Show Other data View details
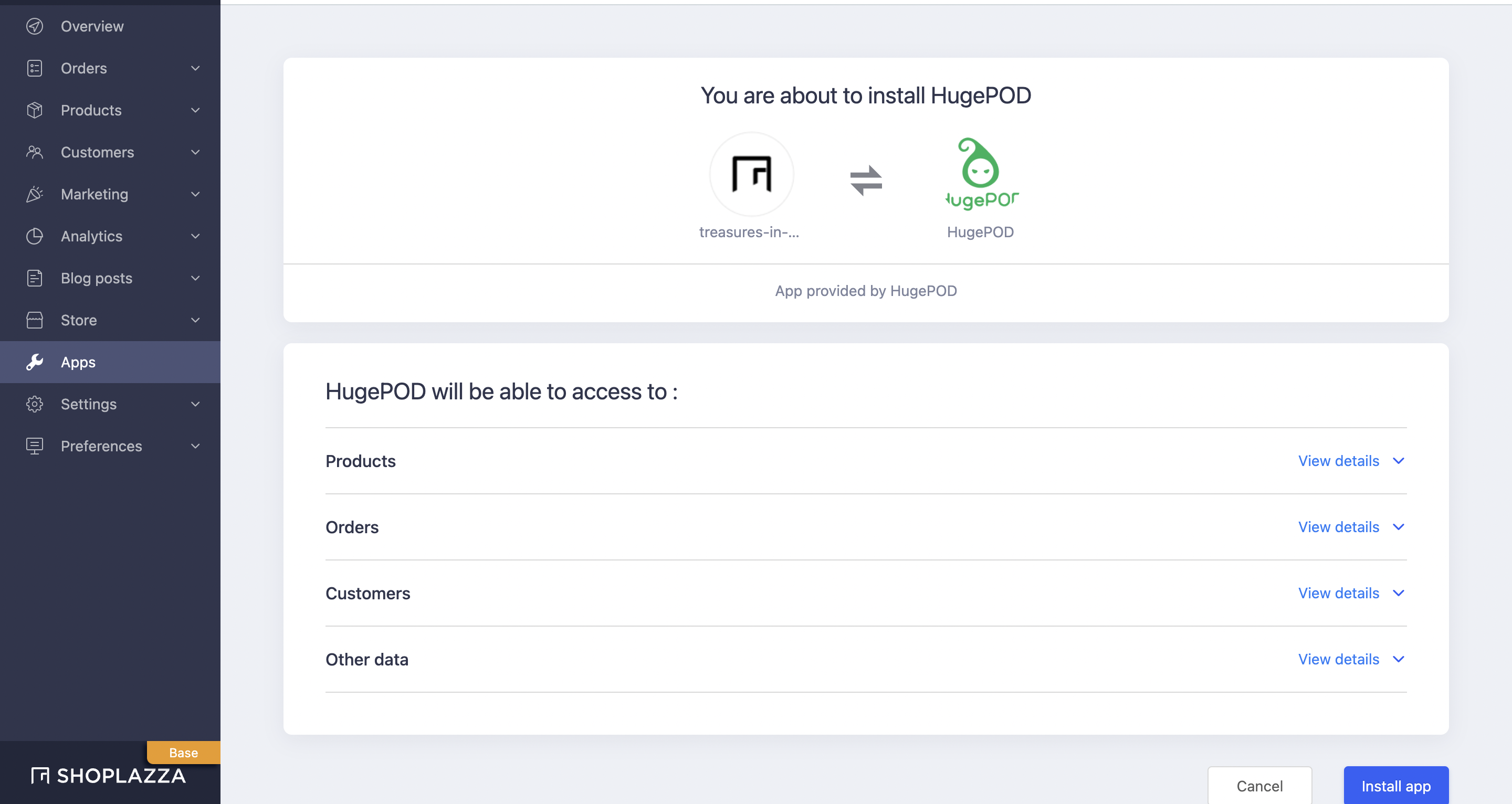The width and height of the screenshot is (1512, 804). (1351, 659)
